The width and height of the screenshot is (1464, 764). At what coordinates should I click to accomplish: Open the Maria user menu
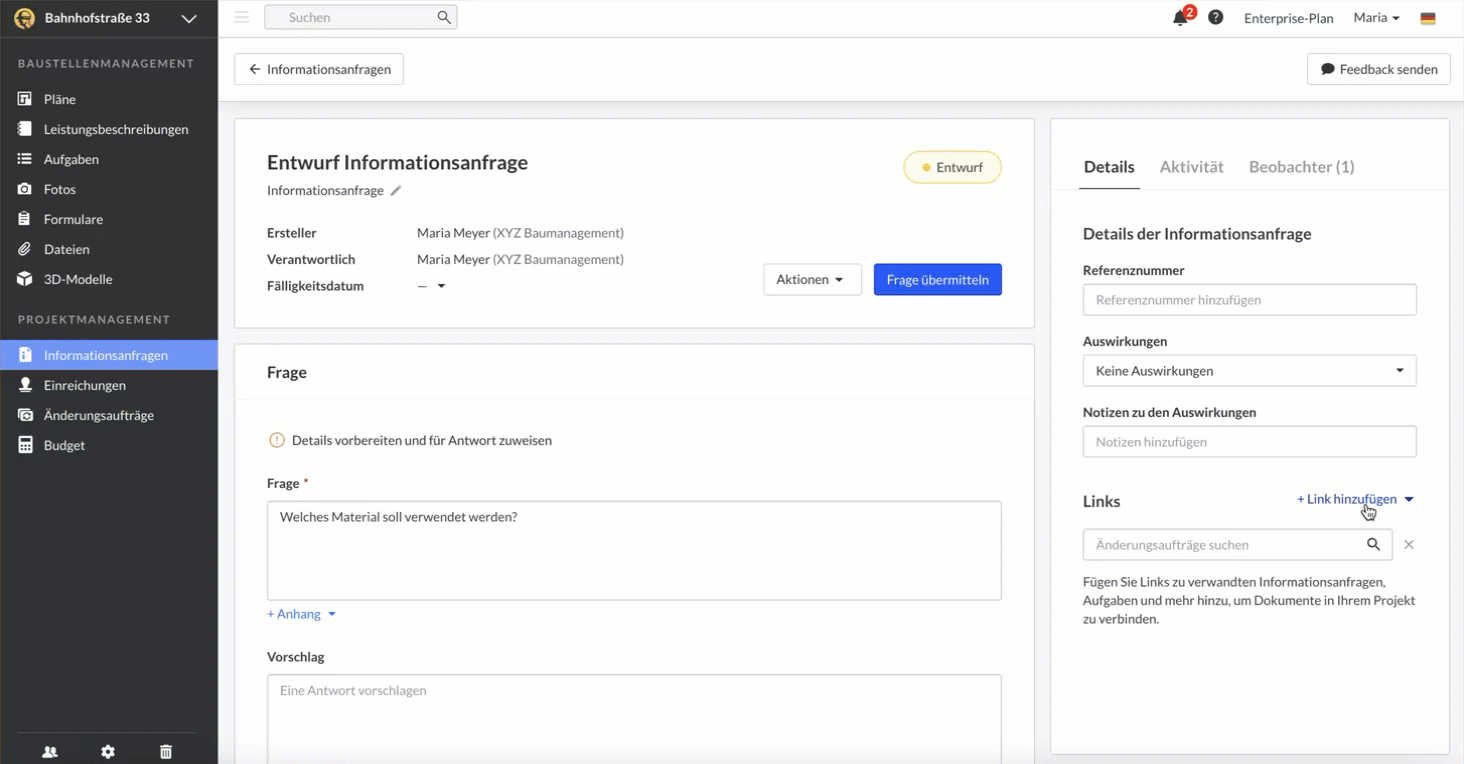coord(1376,18)
